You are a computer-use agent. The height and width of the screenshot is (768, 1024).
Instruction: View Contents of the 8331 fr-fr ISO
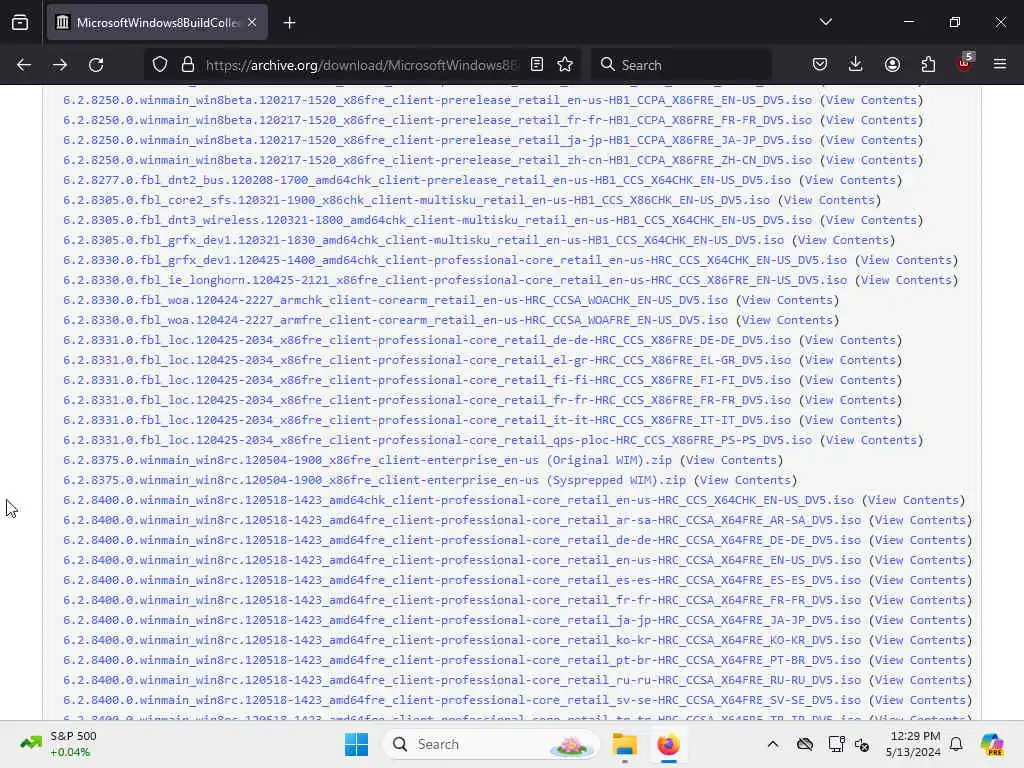(x=850, y=400)
